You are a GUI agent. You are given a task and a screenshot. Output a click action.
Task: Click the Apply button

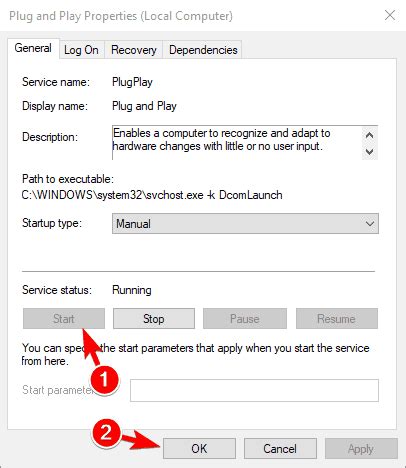point(361,448)
